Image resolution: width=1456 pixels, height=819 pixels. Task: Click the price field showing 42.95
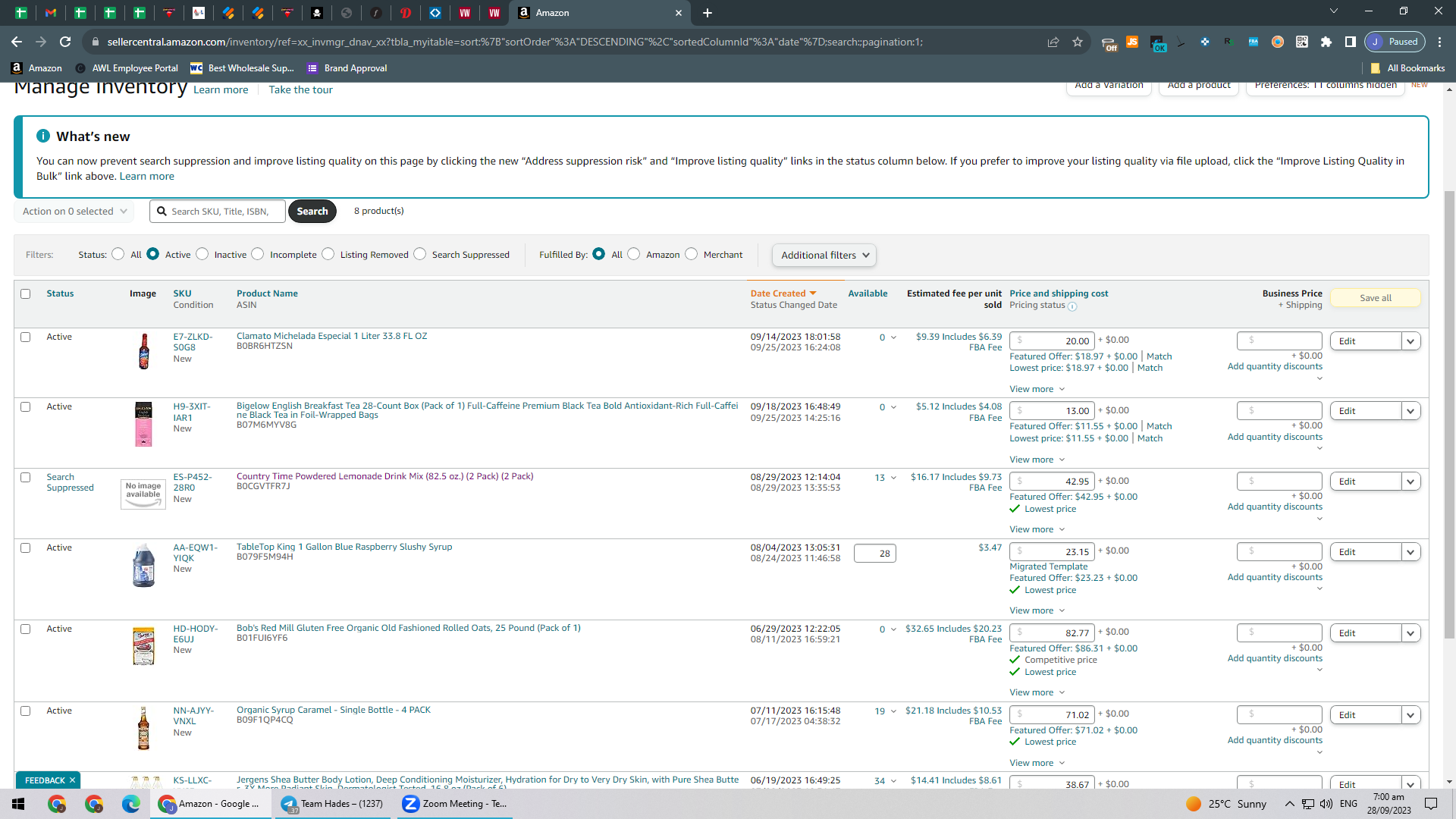click(1052, 482)
